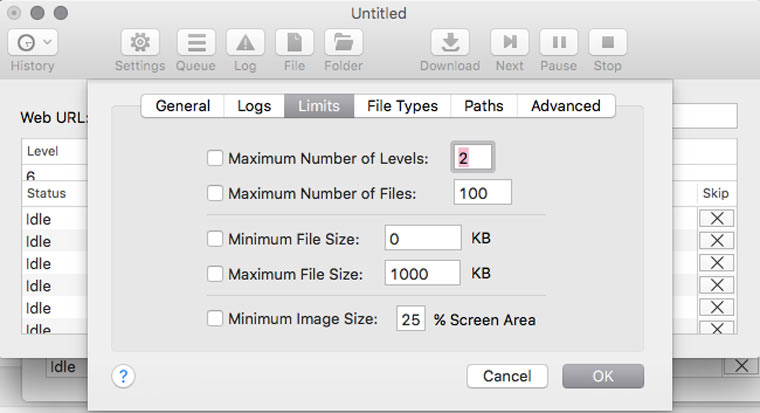Click the Maximum File Size field
This screenshot has width=760, height=413.
[x=421, y=273]
